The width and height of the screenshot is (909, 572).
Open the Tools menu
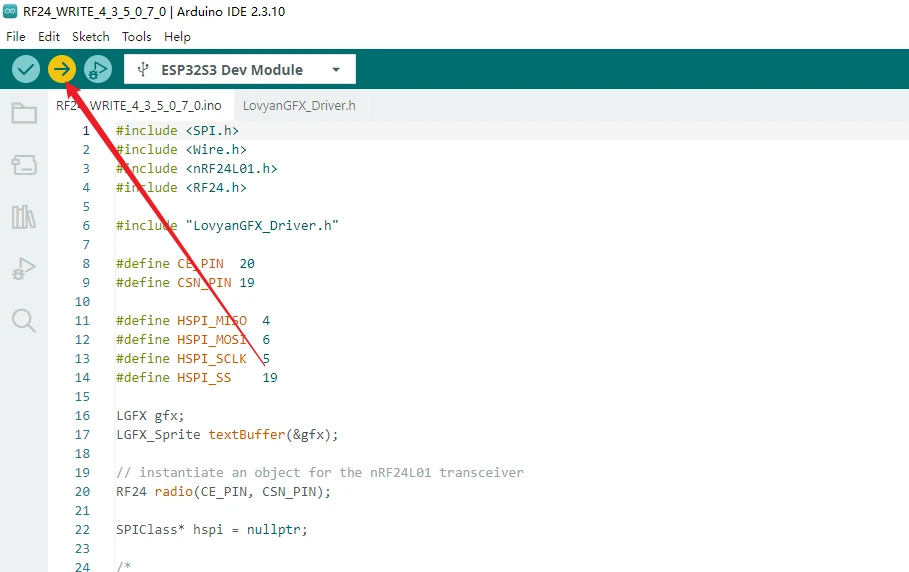(136, 37)
